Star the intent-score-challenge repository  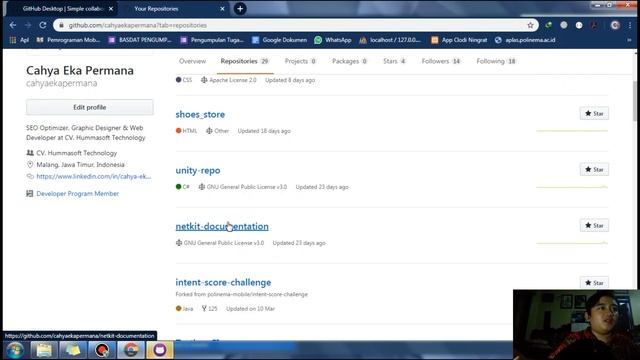click(x=594, y=282)
